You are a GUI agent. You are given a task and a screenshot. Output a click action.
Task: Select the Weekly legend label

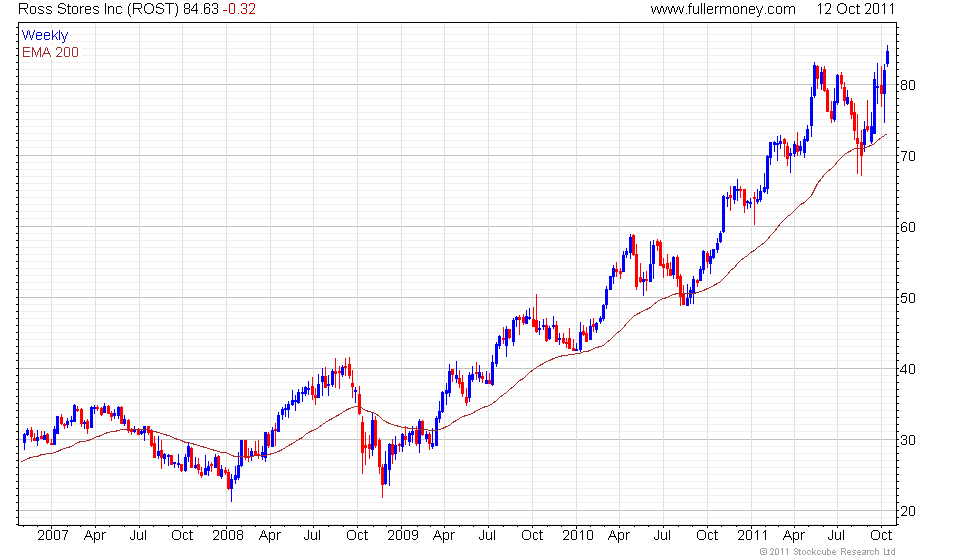(44, 36)
